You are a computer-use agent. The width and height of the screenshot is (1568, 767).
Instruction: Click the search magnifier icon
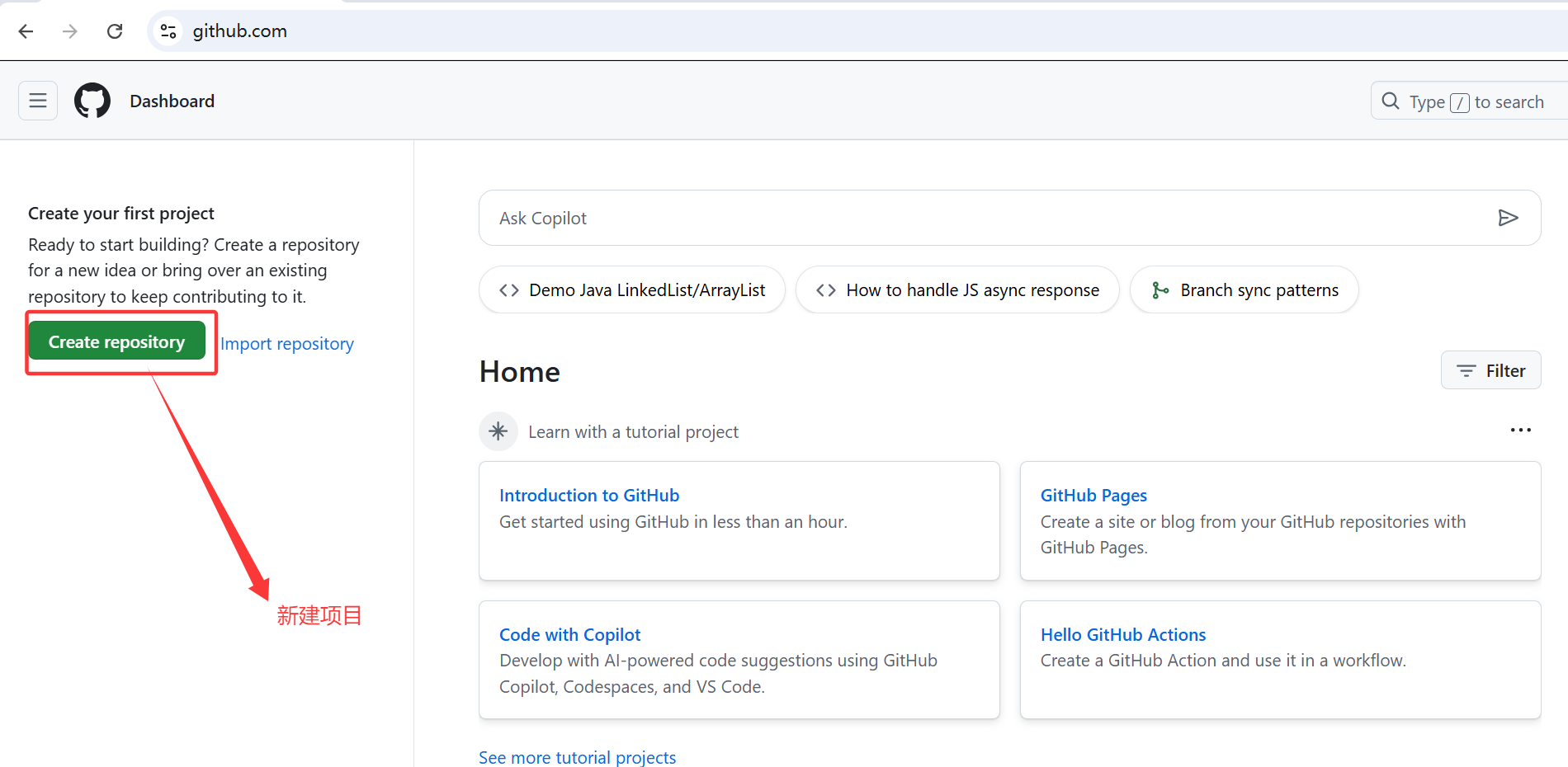[x=1391, y=101]
